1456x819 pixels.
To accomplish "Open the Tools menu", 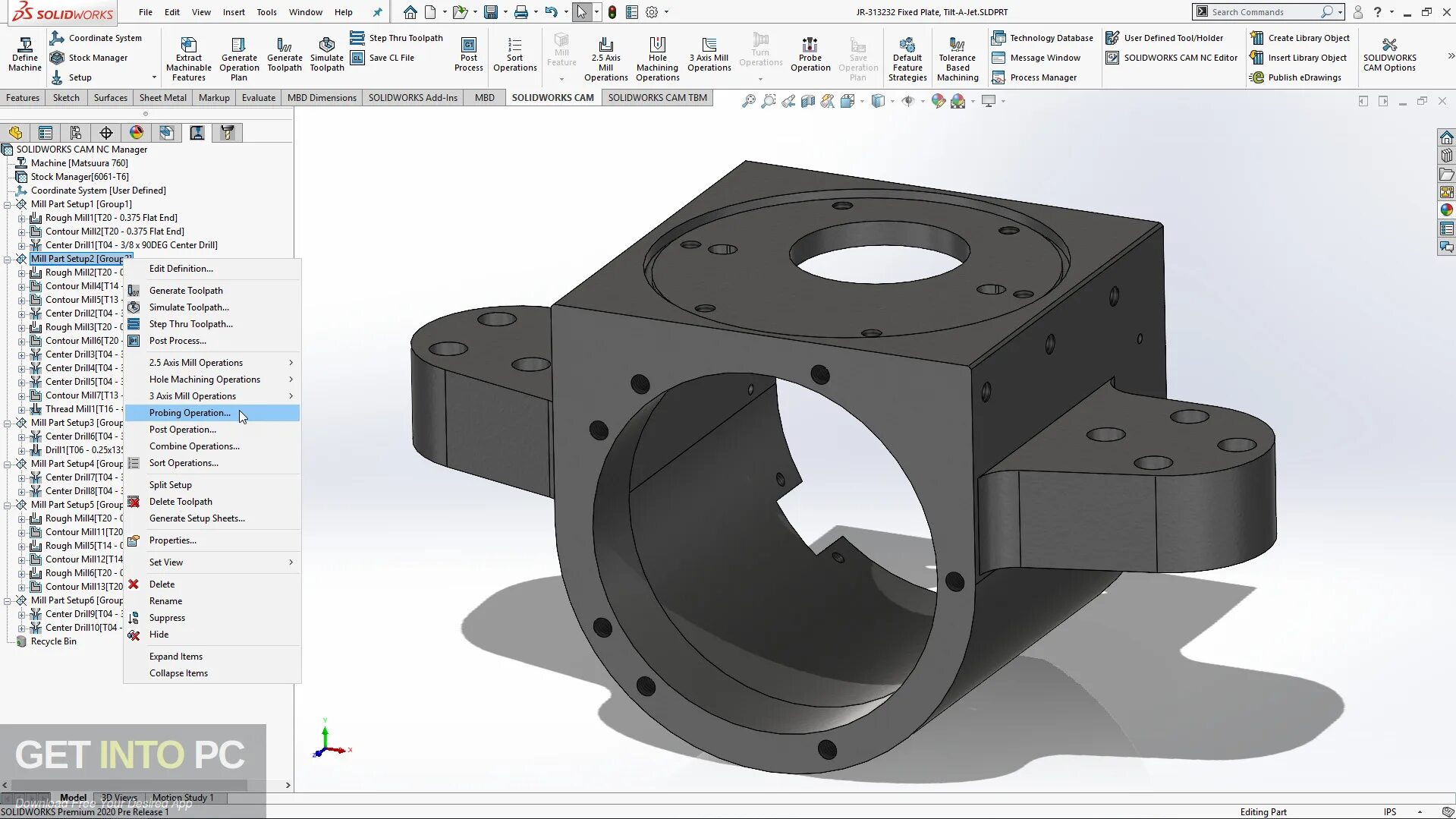I will pyautogui.click(x=266, y=12).
